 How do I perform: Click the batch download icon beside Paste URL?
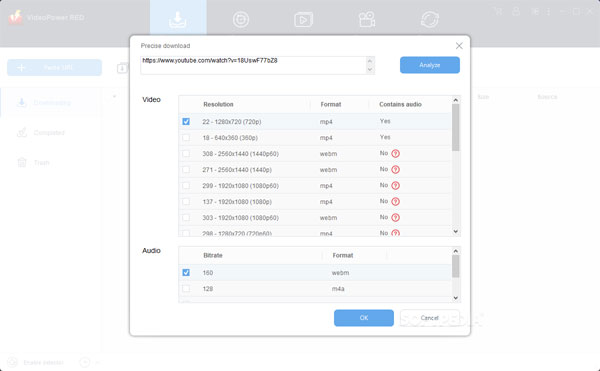[x=122, y=68]
